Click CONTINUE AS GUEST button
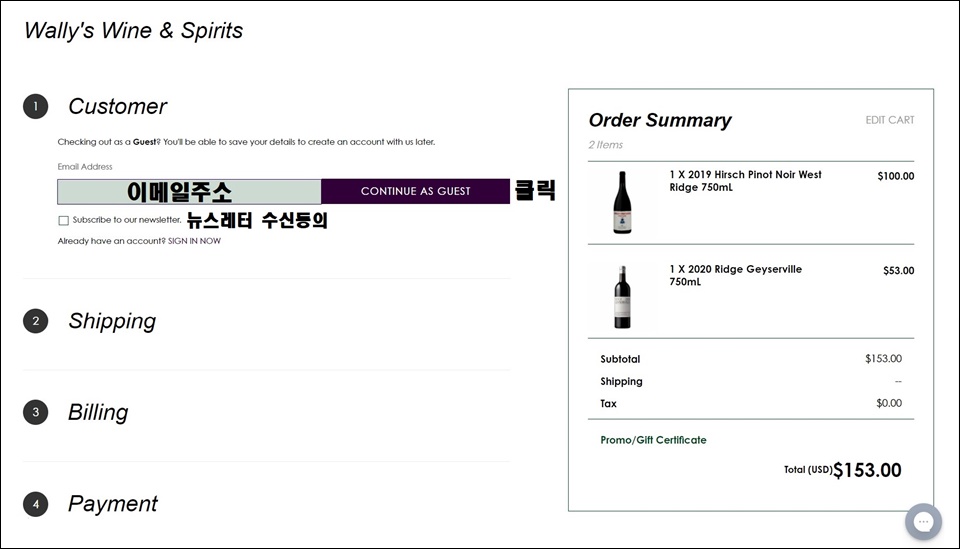Screen dimensions: 960x549 click(x=415, y=192)
